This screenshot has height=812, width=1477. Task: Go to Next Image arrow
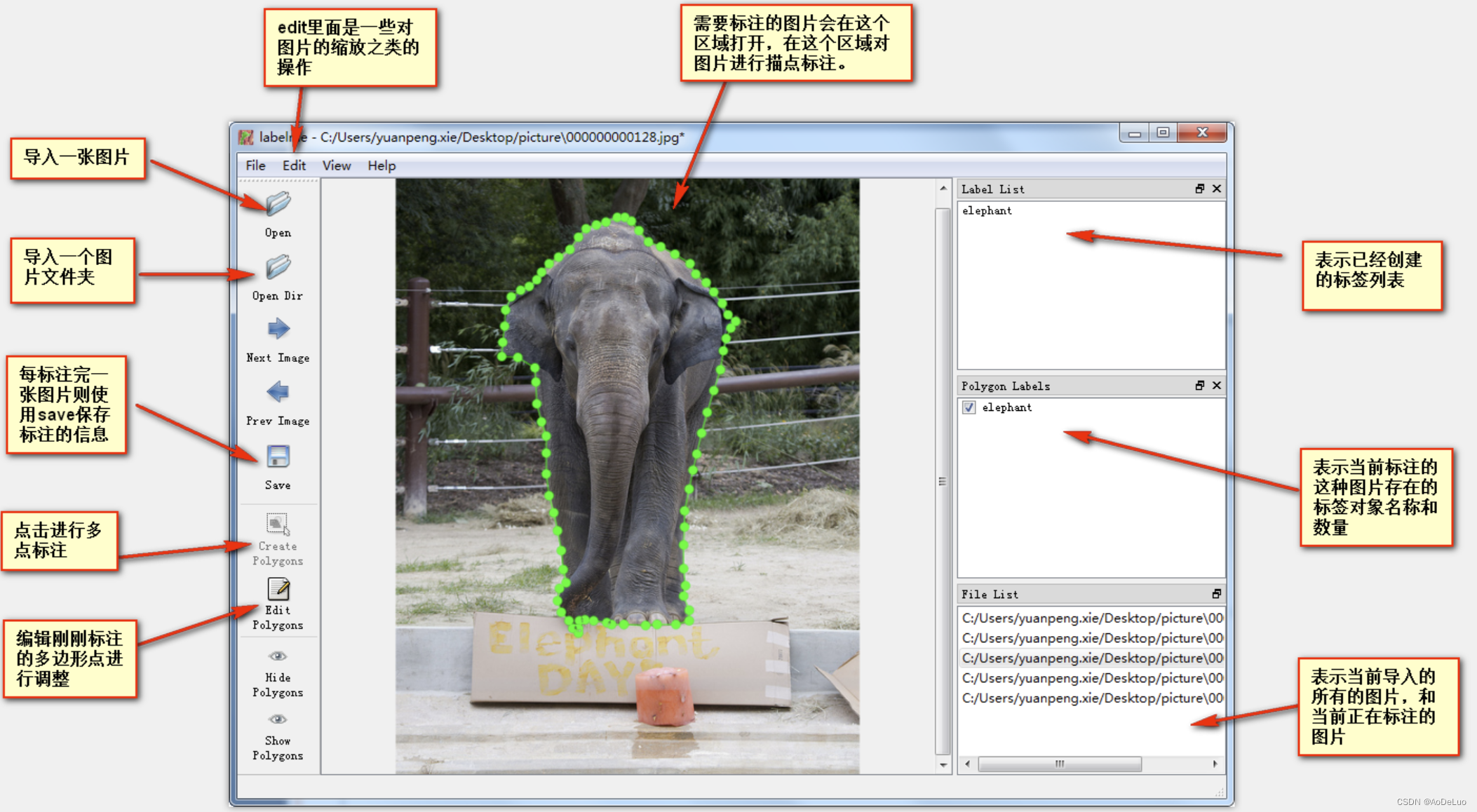278,329
